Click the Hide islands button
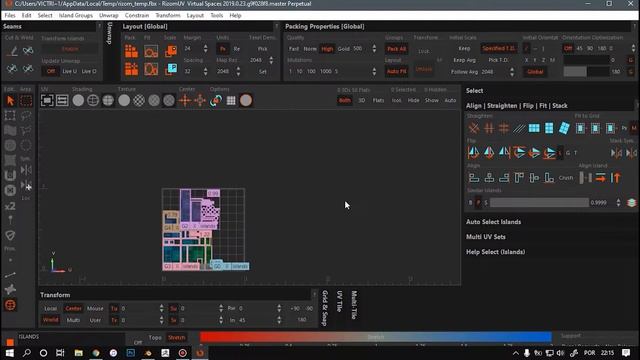 (x=413, y=100)
